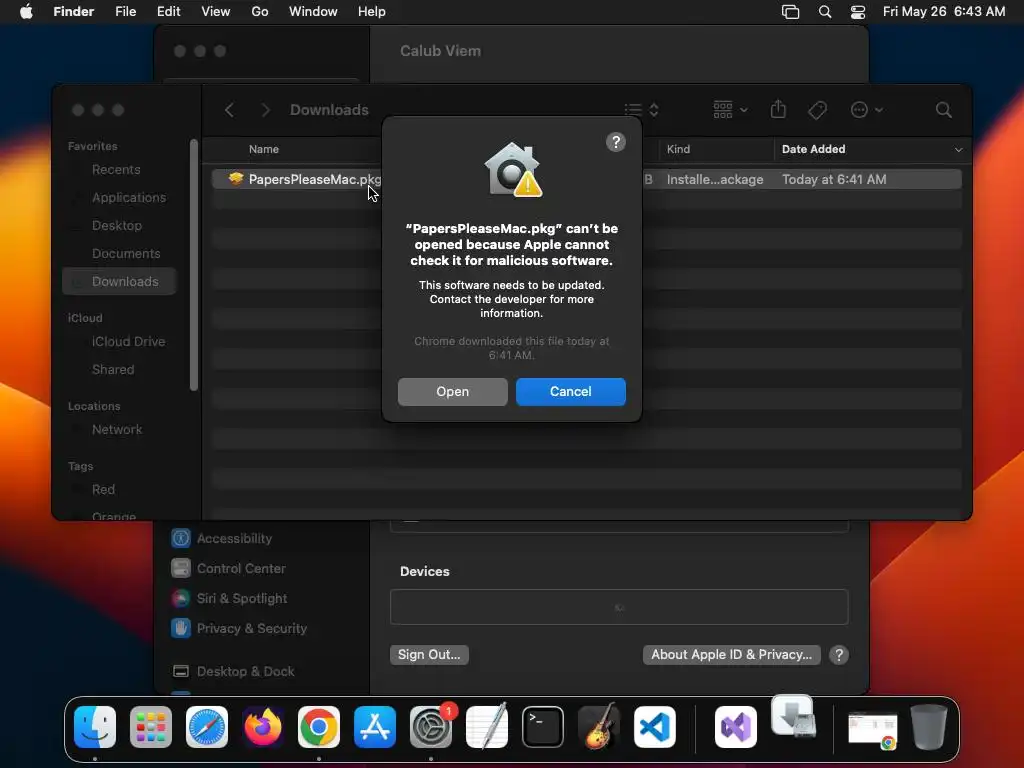The height and width of the screenshot is (768, 1024).
Task: Open System Settings from the Dock
Action: 431,727
